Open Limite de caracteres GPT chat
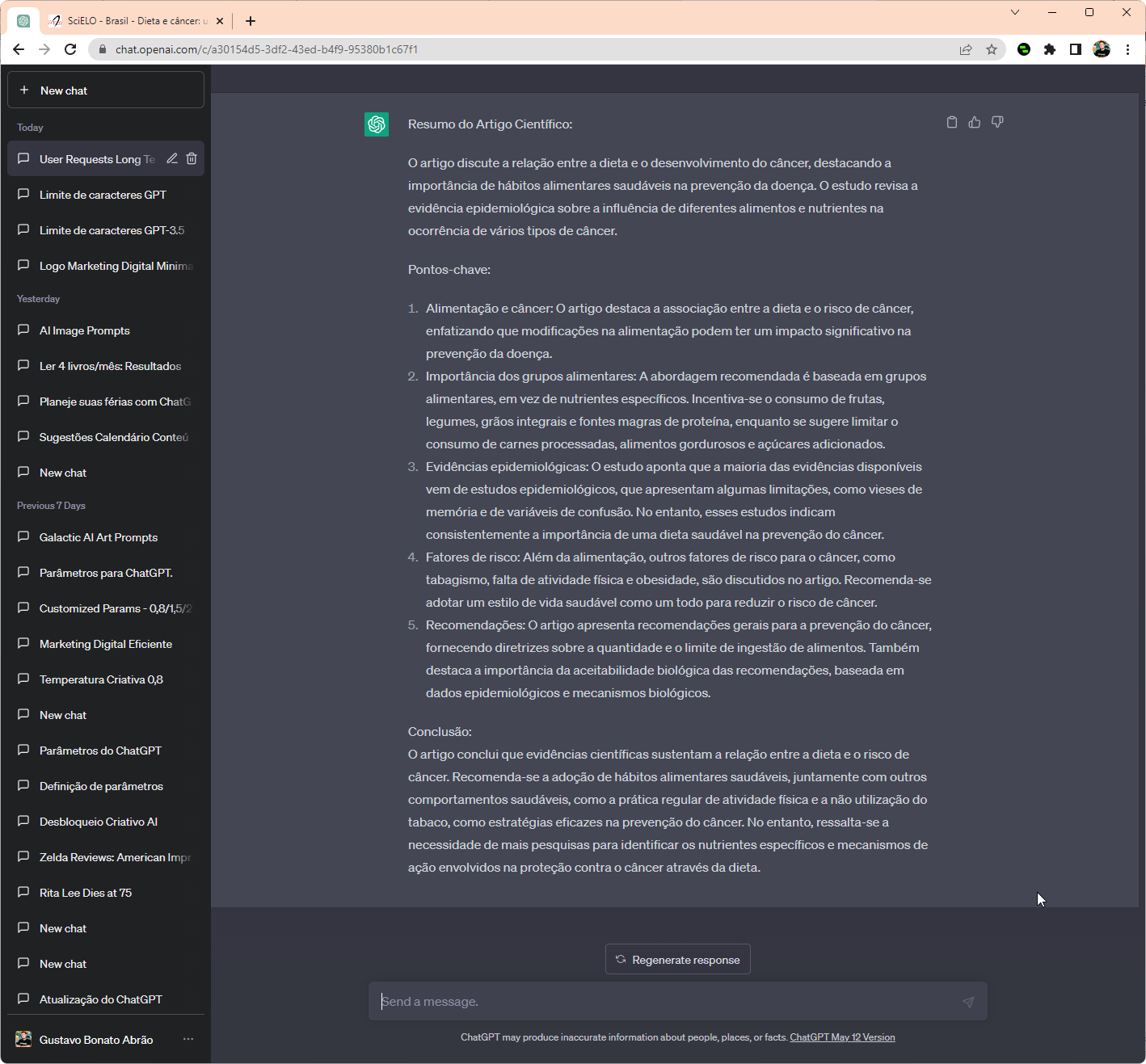The height and width of the screenshot is (1064, 1146). point(106,195)
